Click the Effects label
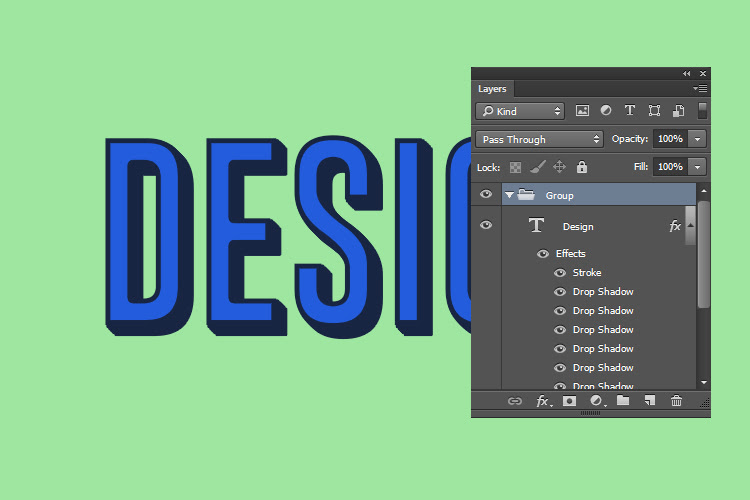This screenshot has width=750, height=500. [570, 254]
